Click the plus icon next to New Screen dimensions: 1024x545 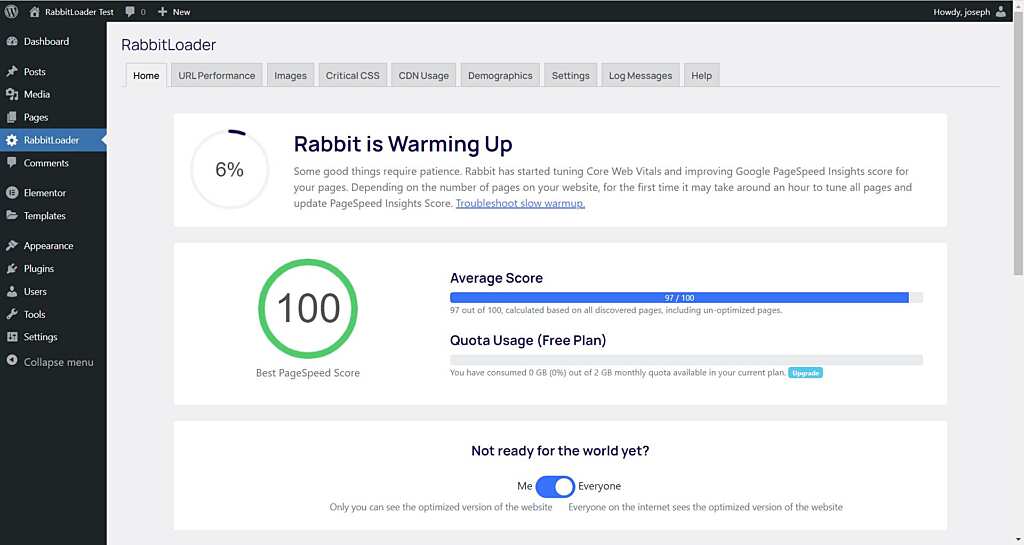coord(163,12)
